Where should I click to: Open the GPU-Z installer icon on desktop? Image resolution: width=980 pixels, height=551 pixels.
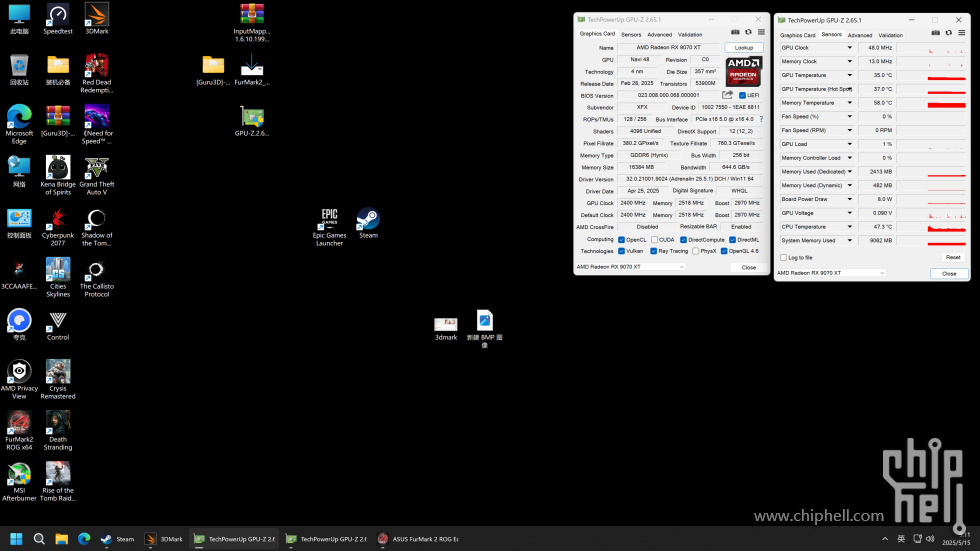[x=252, y=121]
